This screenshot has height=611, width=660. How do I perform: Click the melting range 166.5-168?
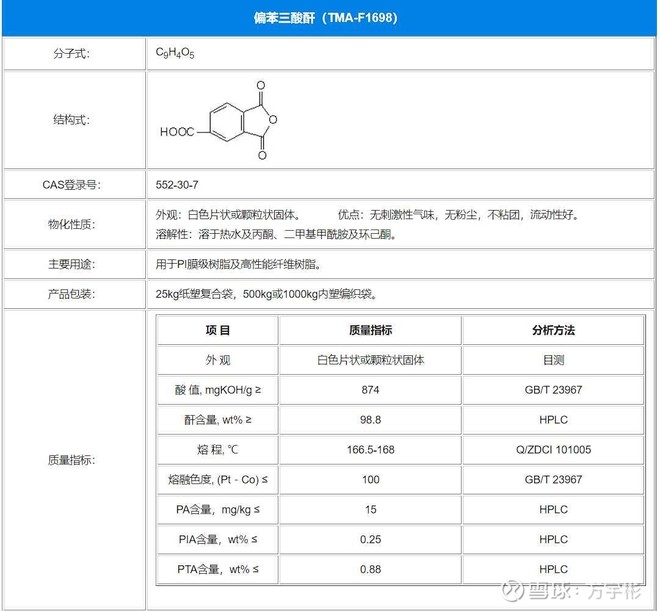point(370,450)
